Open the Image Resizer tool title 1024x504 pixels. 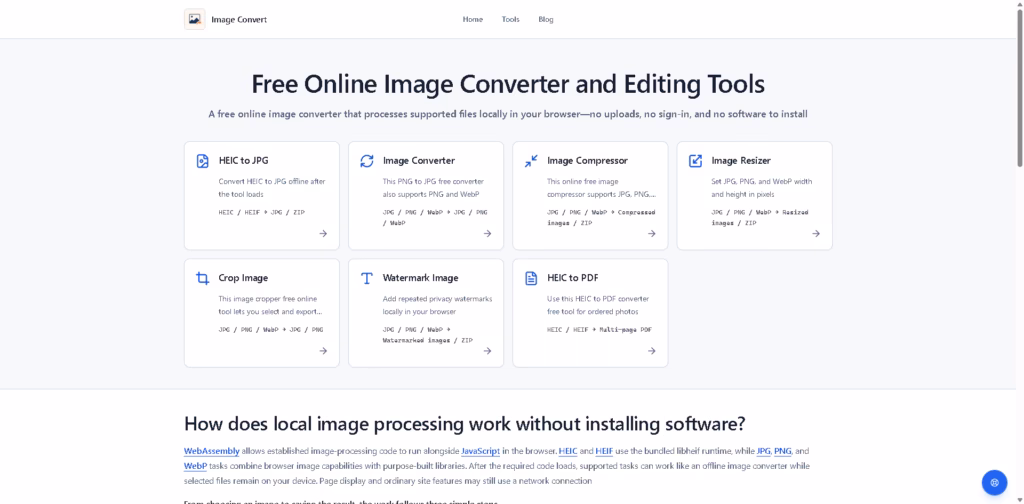point(741,161)
